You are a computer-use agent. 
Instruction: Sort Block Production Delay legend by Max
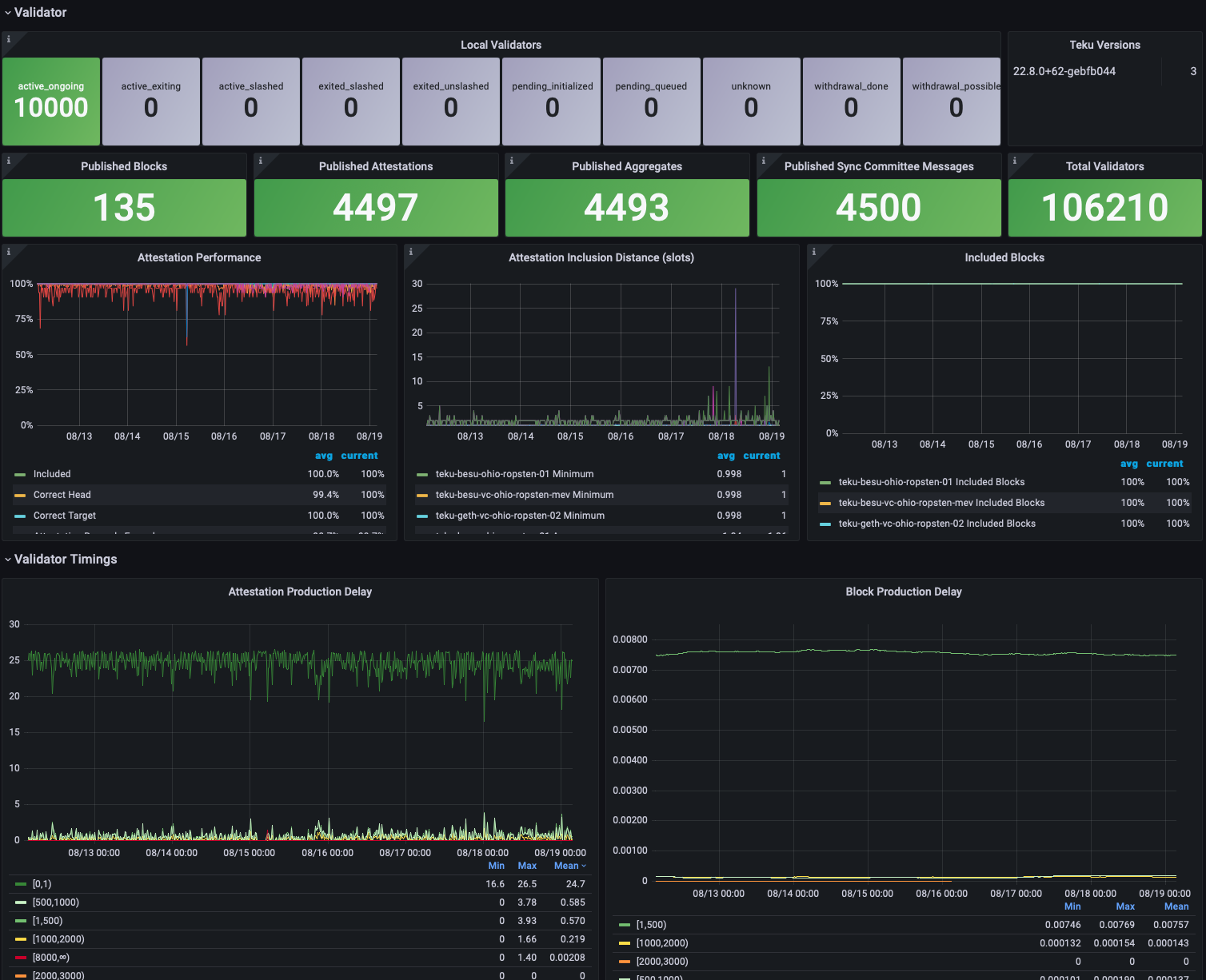tap(1124, 906)
